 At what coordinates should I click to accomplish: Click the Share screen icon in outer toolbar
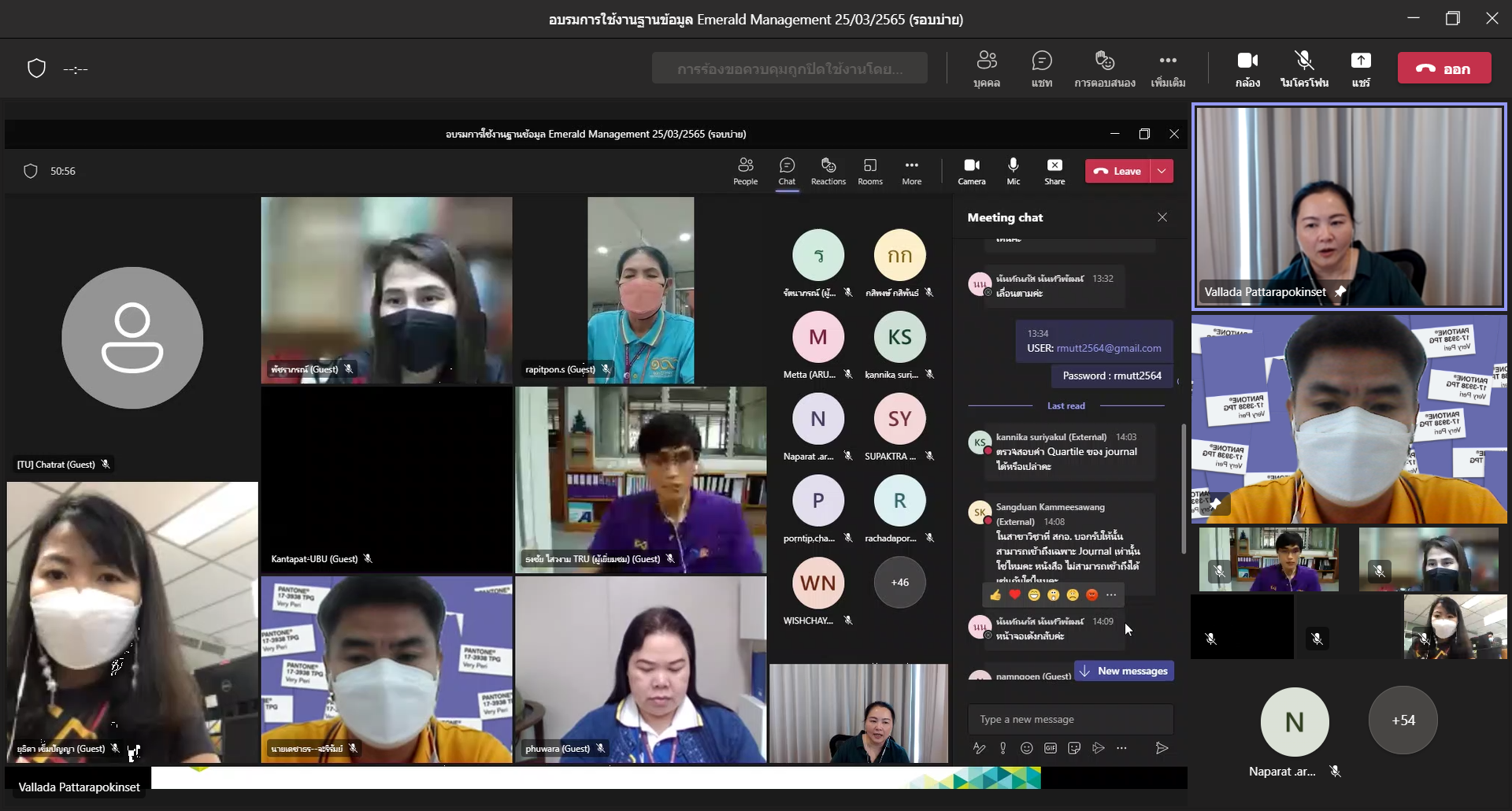pyautogui.click(x=1360, y=68)
